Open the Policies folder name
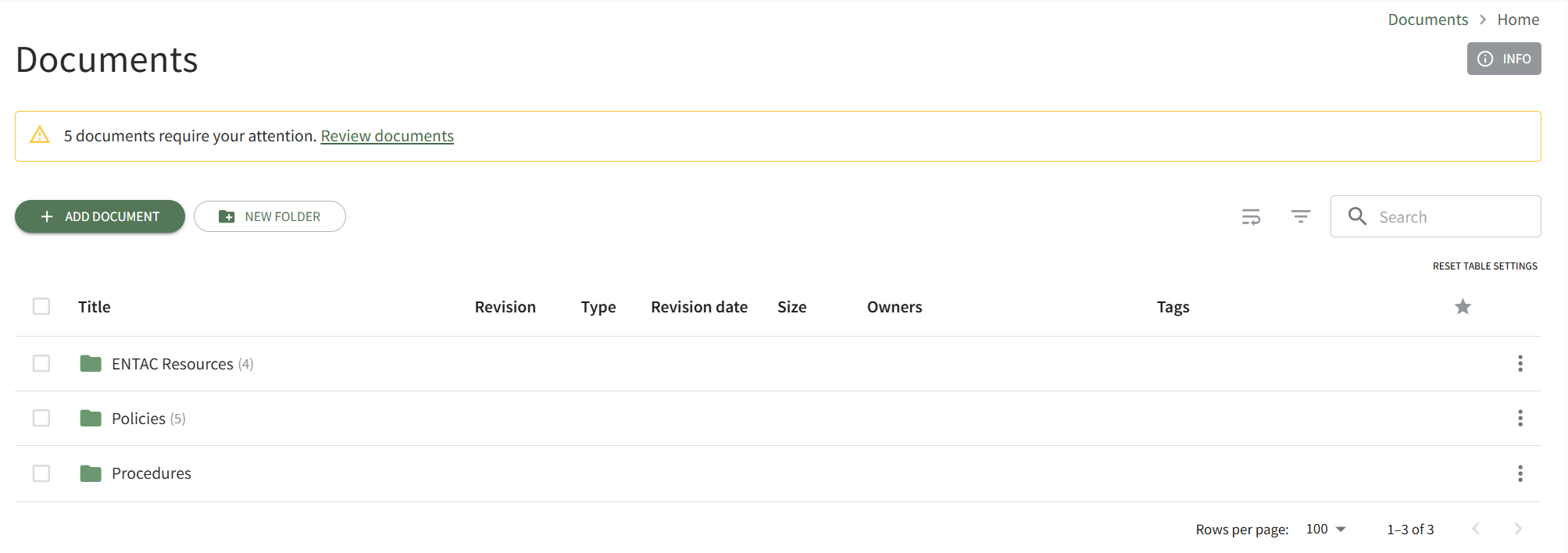This screenshot has height=553, width=1568. tap(138, 419)
